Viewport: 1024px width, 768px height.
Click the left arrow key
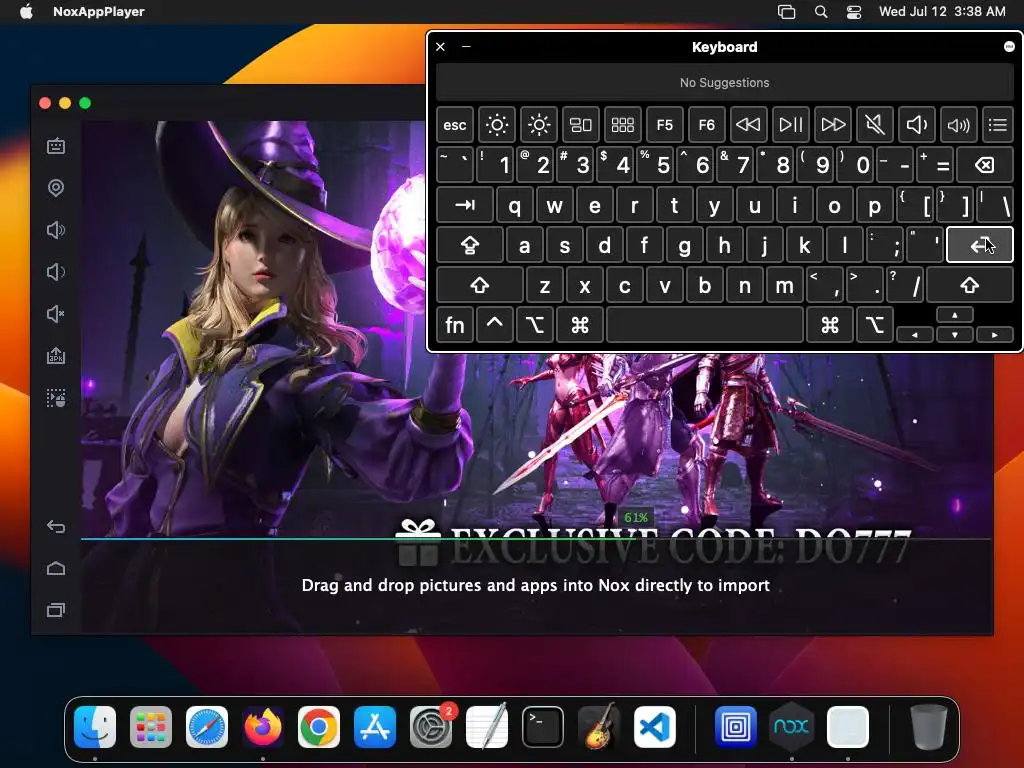(x=914, y=334)
